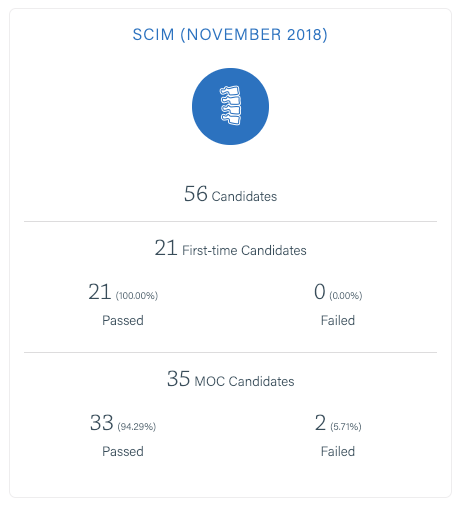Viewport: 463px width, 505px height.
Task: Click the 0 failed first-time count
Action: click(320, 292)
